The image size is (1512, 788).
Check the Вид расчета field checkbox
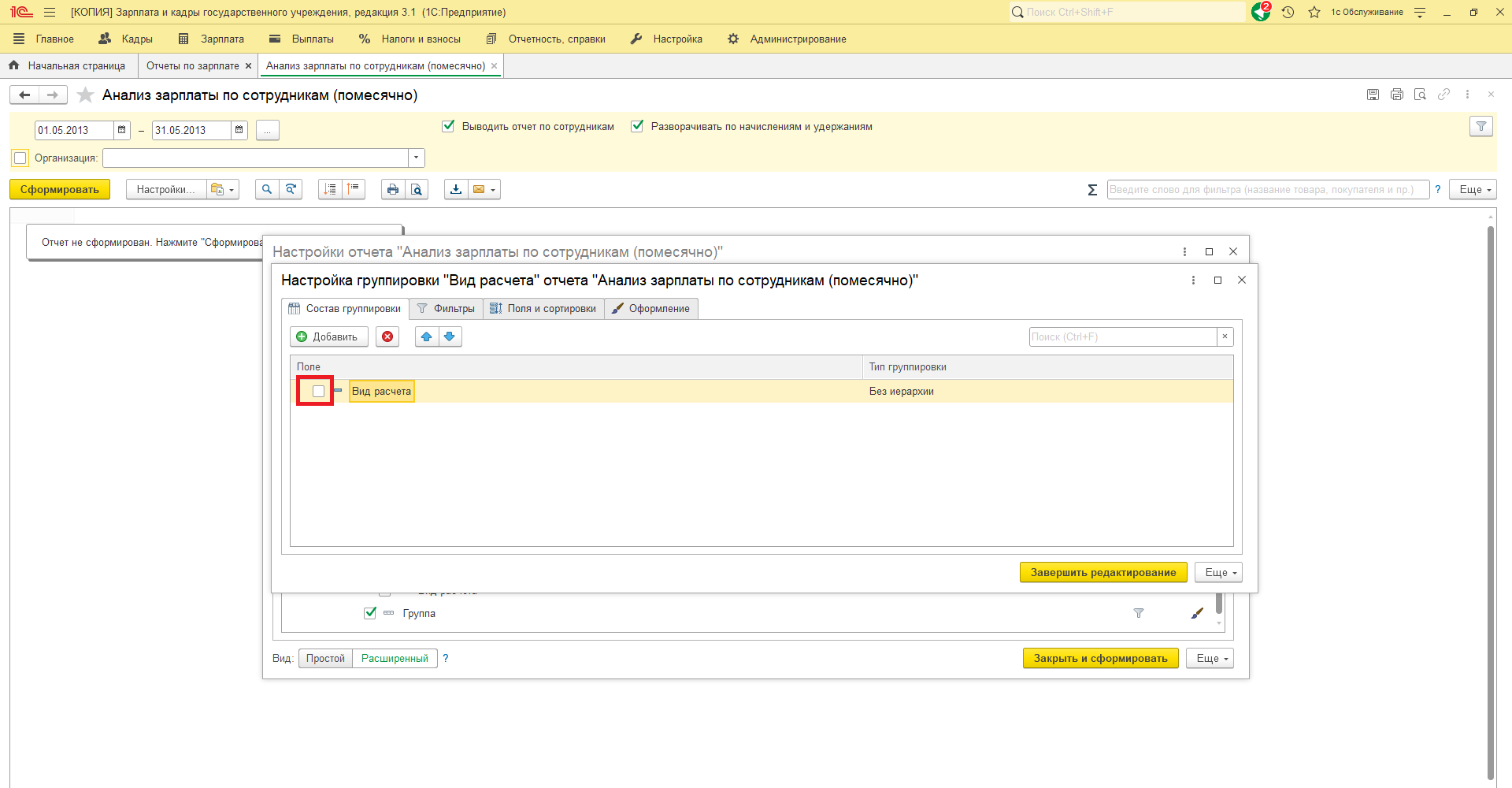pyautogui.click(x=318, y=391)
